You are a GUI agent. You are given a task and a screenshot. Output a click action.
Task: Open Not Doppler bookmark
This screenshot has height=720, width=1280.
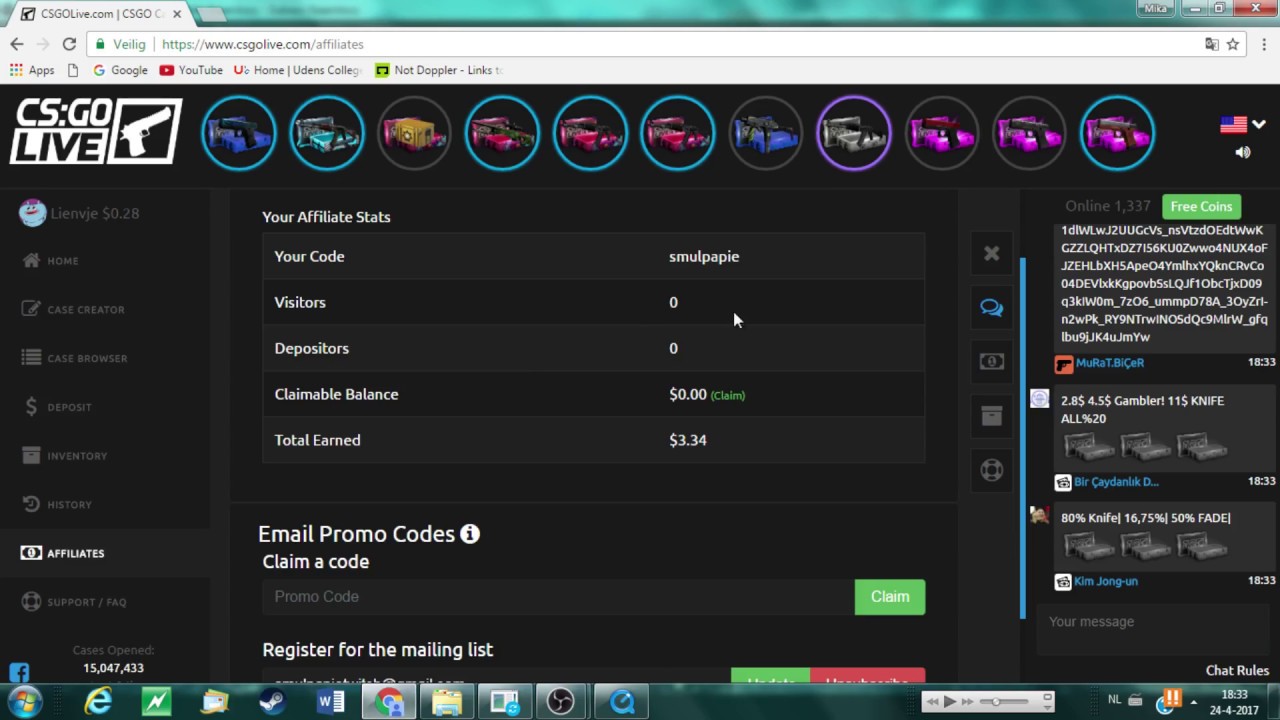(x=438, y=70)
